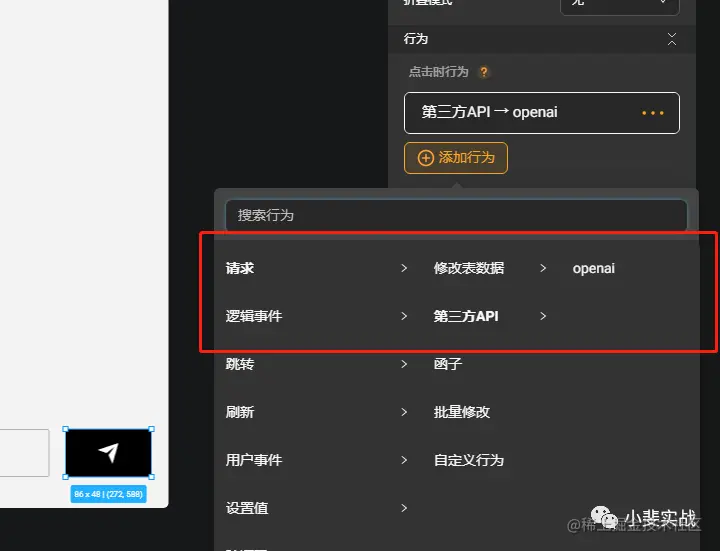
Task: Open the 跳转 menu item
Action: pos(239,364)
